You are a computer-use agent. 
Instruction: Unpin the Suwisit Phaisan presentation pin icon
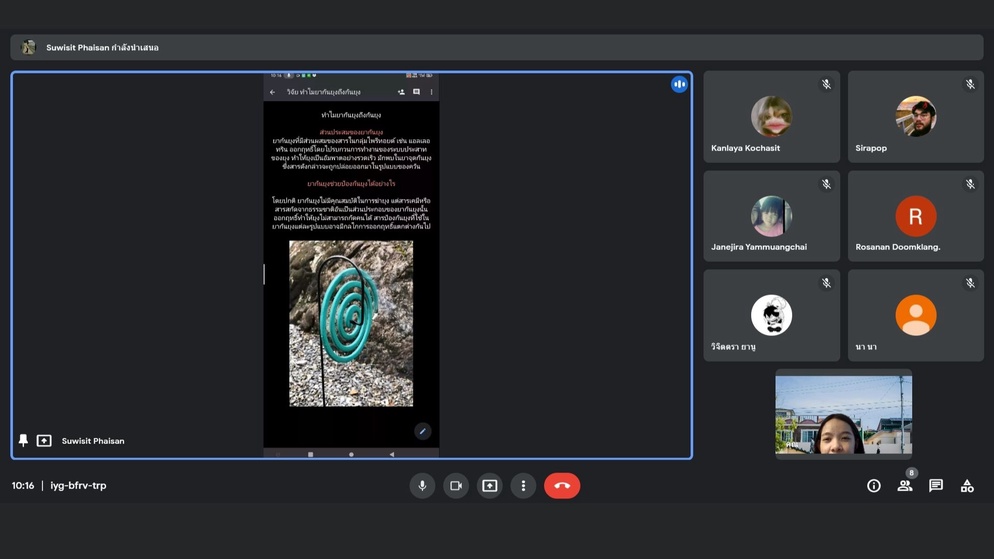coord(24,441)
